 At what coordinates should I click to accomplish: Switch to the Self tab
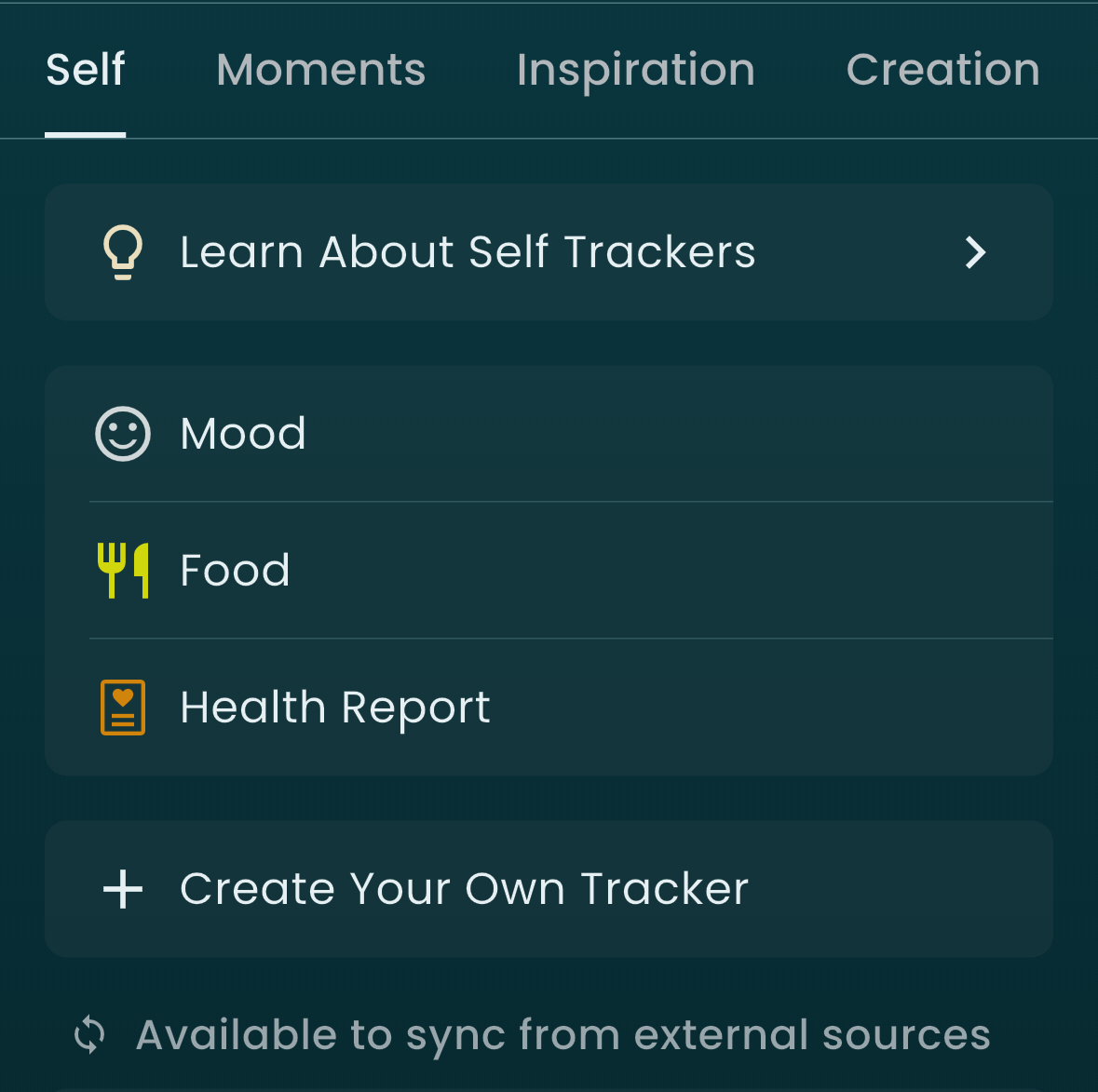(85, 70)
